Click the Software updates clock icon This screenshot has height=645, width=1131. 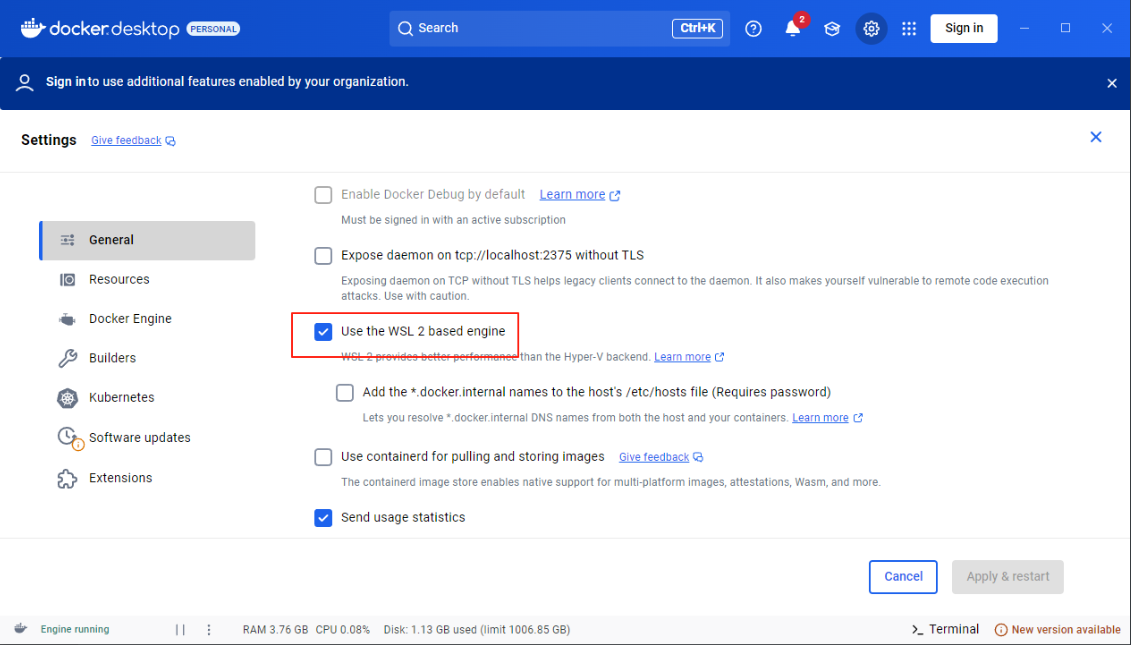pyautogui.click(x=69, y=437)
